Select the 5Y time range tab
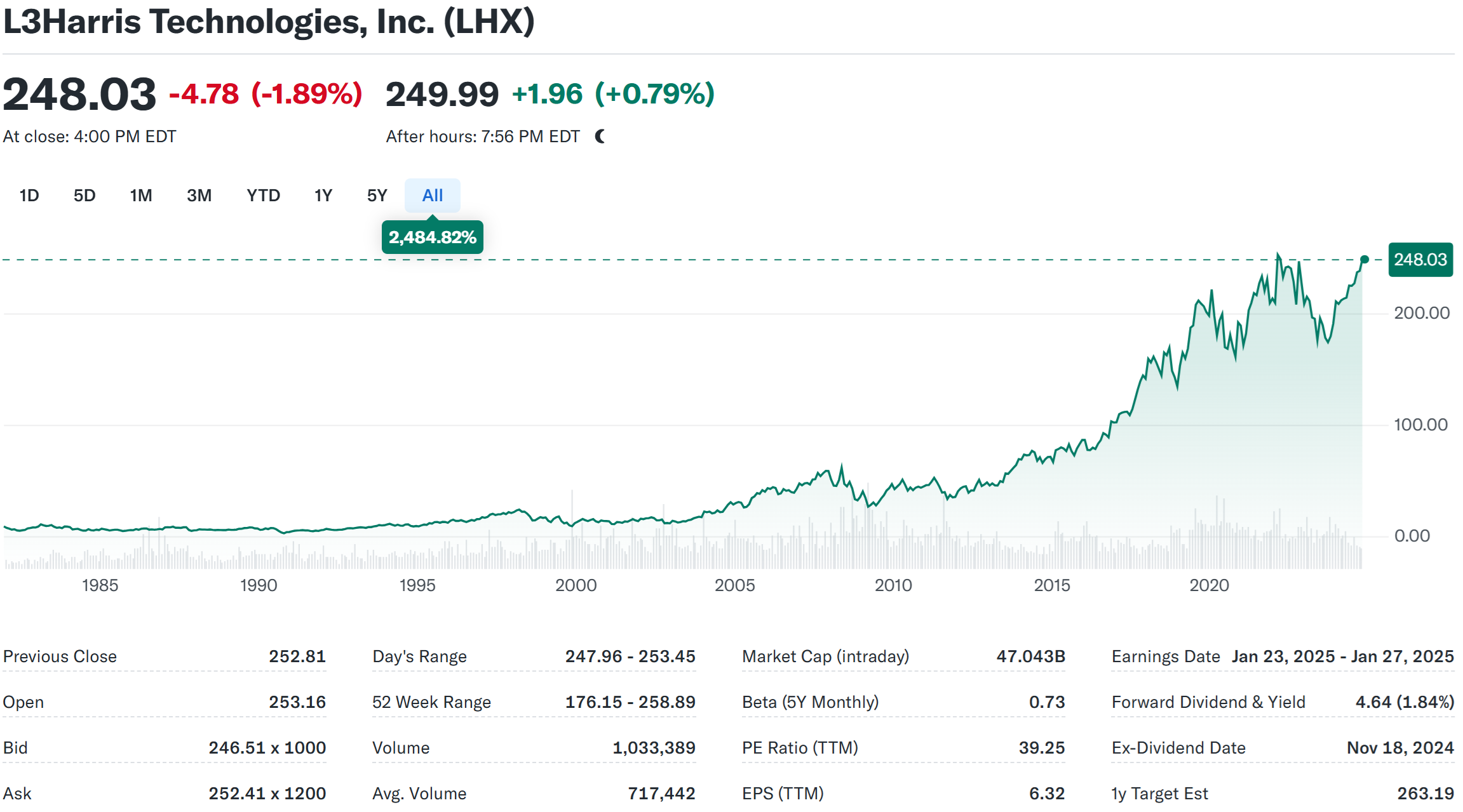This screenshot has width=1463, height=812. click(x=377, y=196)
